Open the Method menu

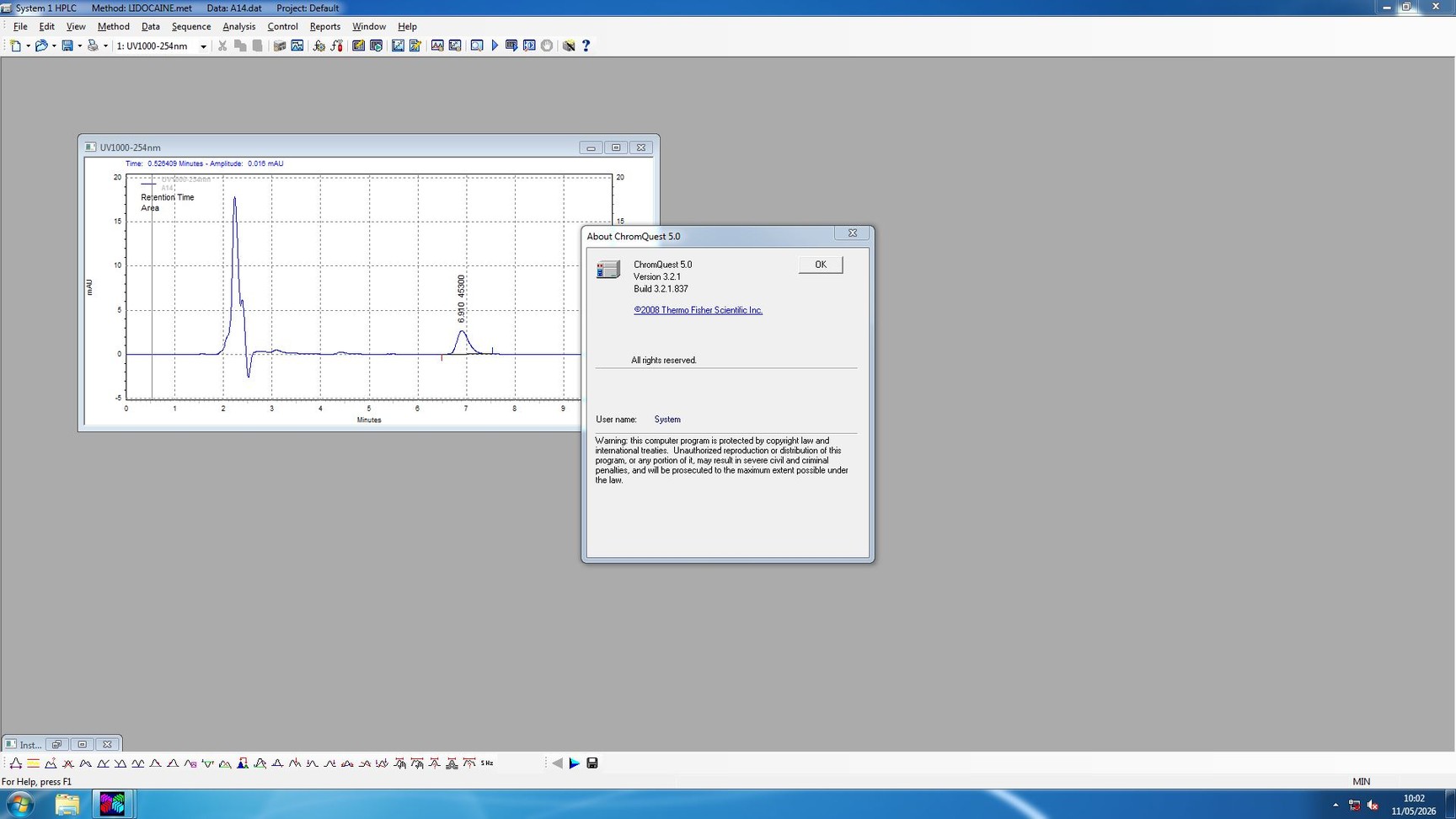(114, 26)
